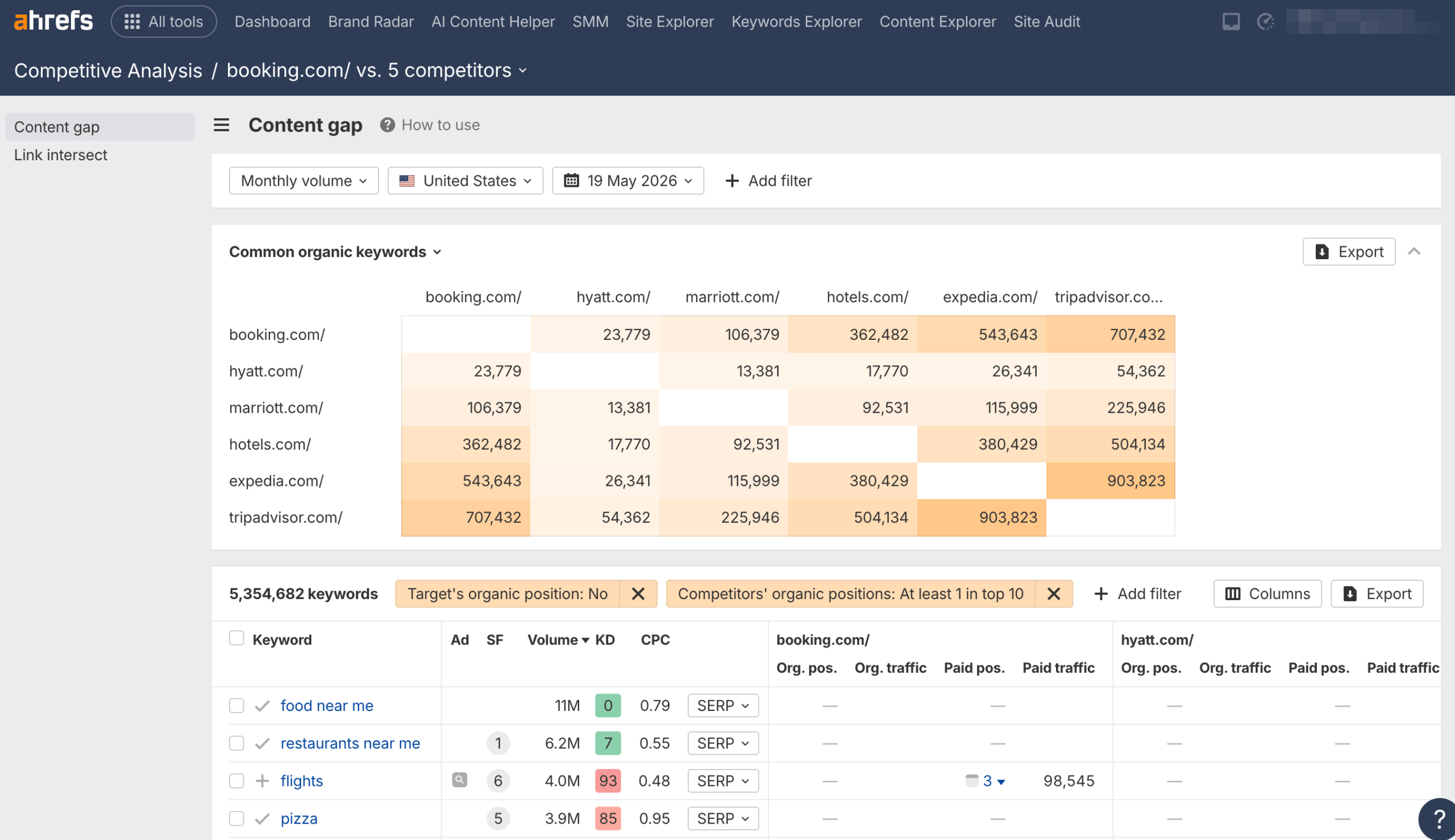
Task: Open the Columns settings button
Action: point(1267,594)
